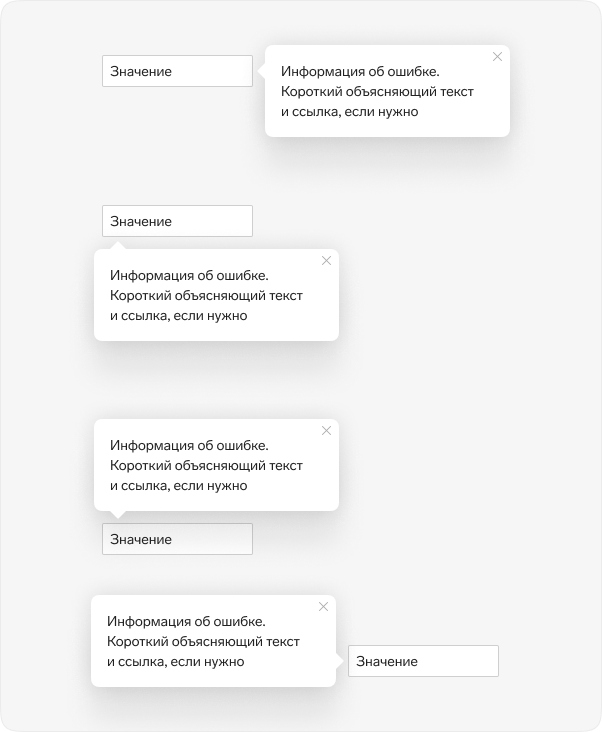The width and height of the screenshot is (602, 732).
Task: Click the left-pointing arrow of the first tooltip
Action: pyautogui.click(x=261, y=71)
